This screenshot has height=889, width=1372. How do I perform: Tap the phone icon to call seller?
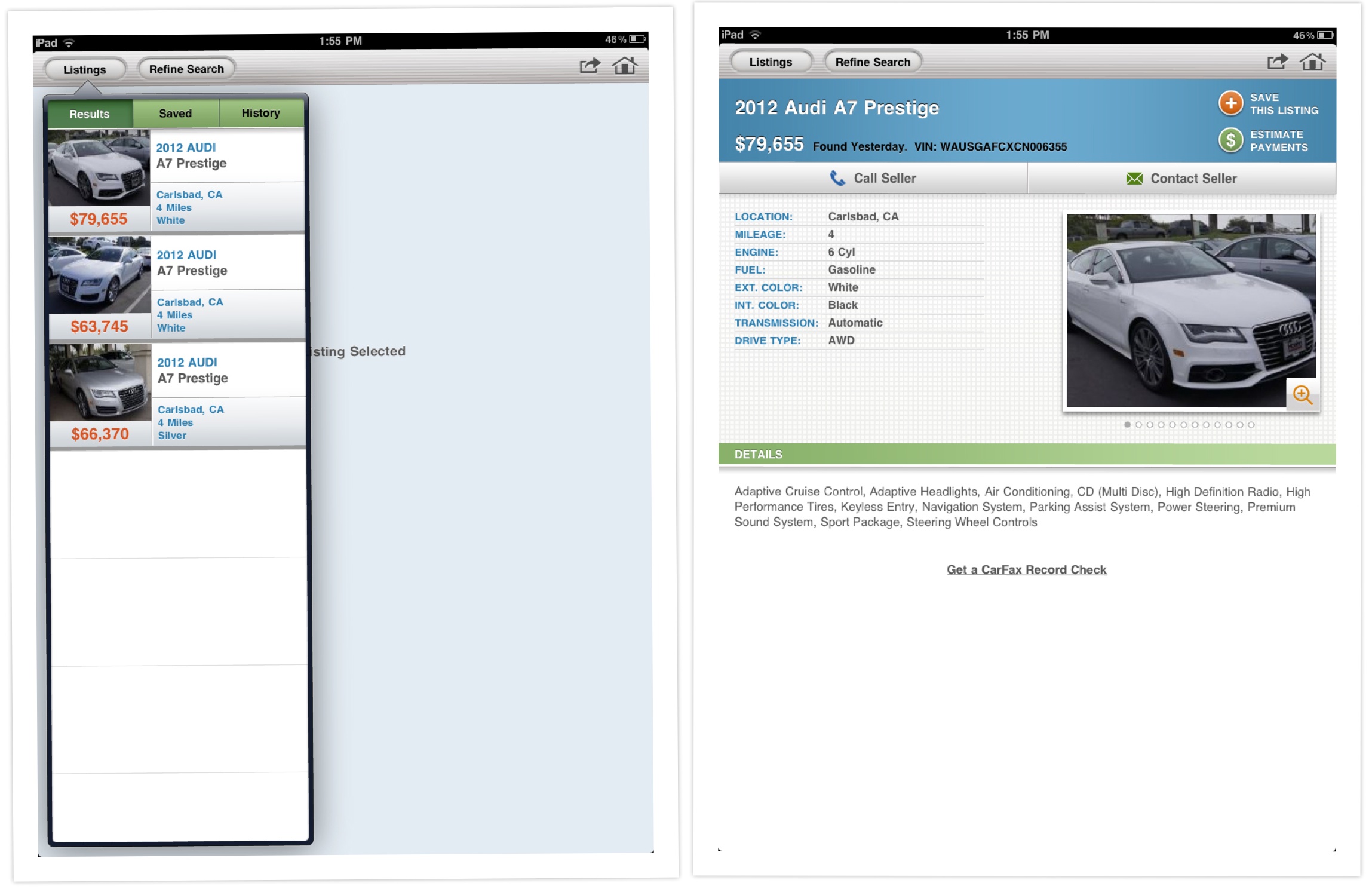[x=836, y=177]
